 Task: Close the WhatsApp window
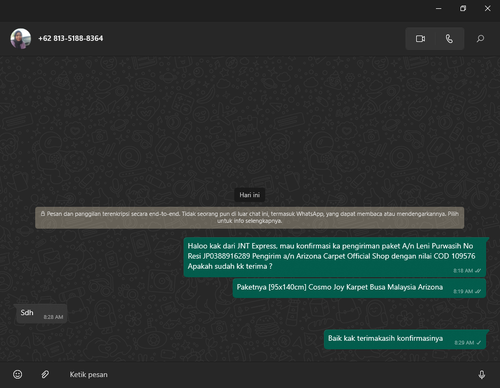[487, 8]
